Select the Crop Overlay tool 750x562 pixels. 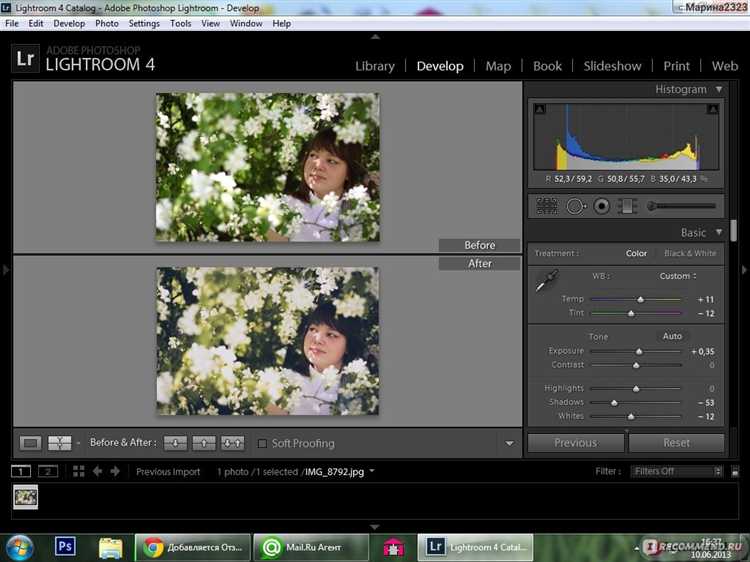click(547, 206)
